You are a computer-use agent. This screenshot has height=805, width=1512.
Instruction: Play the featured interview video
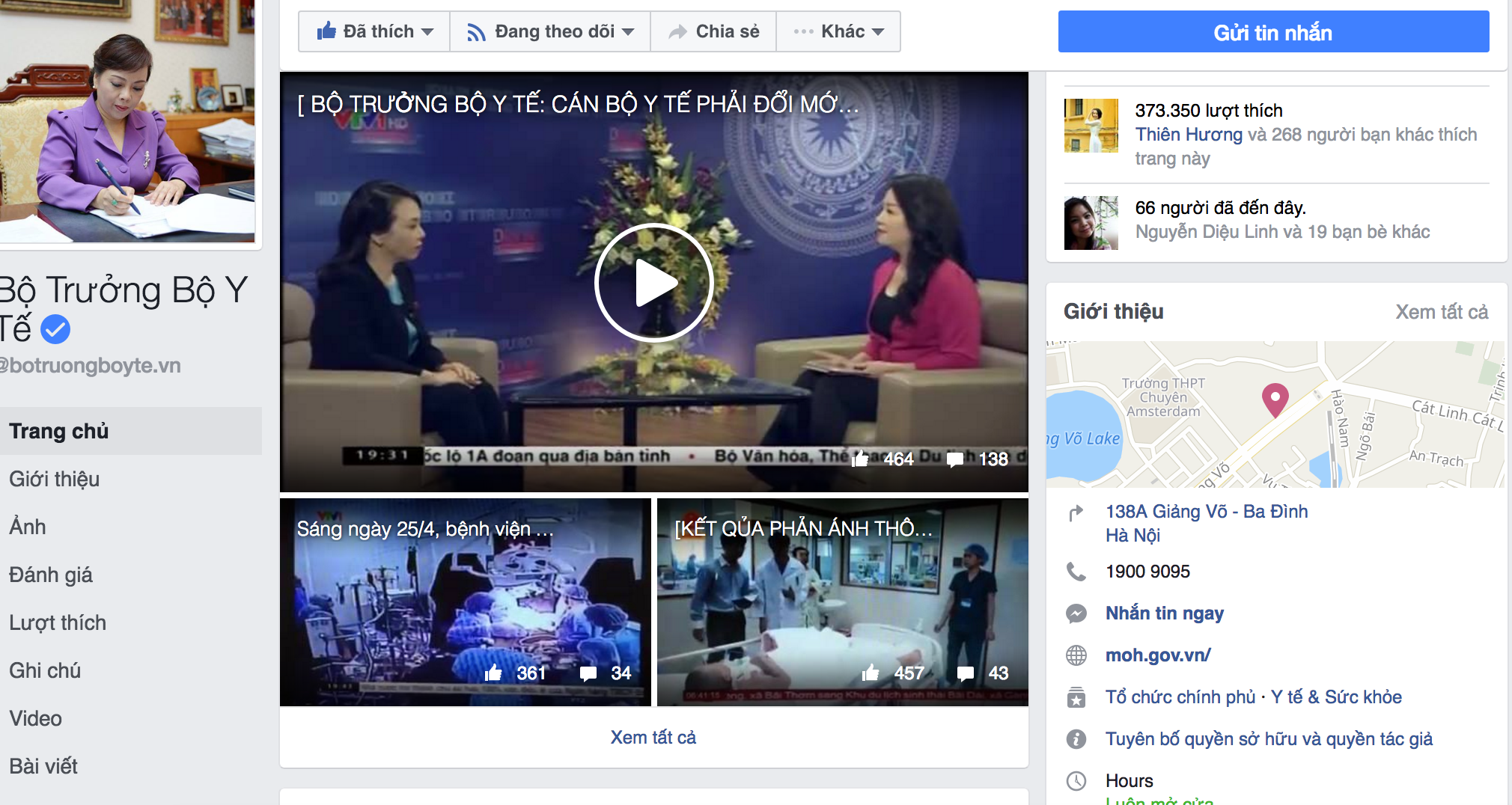click(654, 283)
